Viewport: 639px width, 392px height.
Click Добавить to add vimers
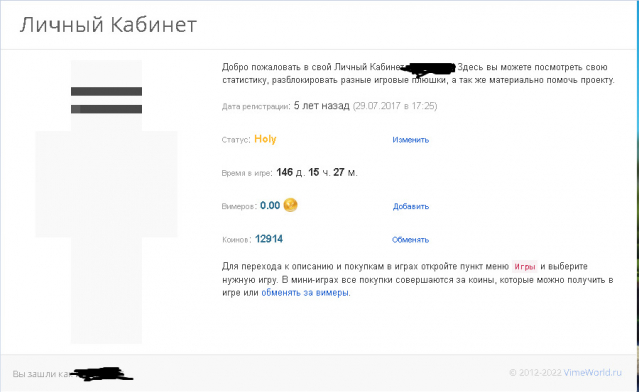tap(411, 207)
